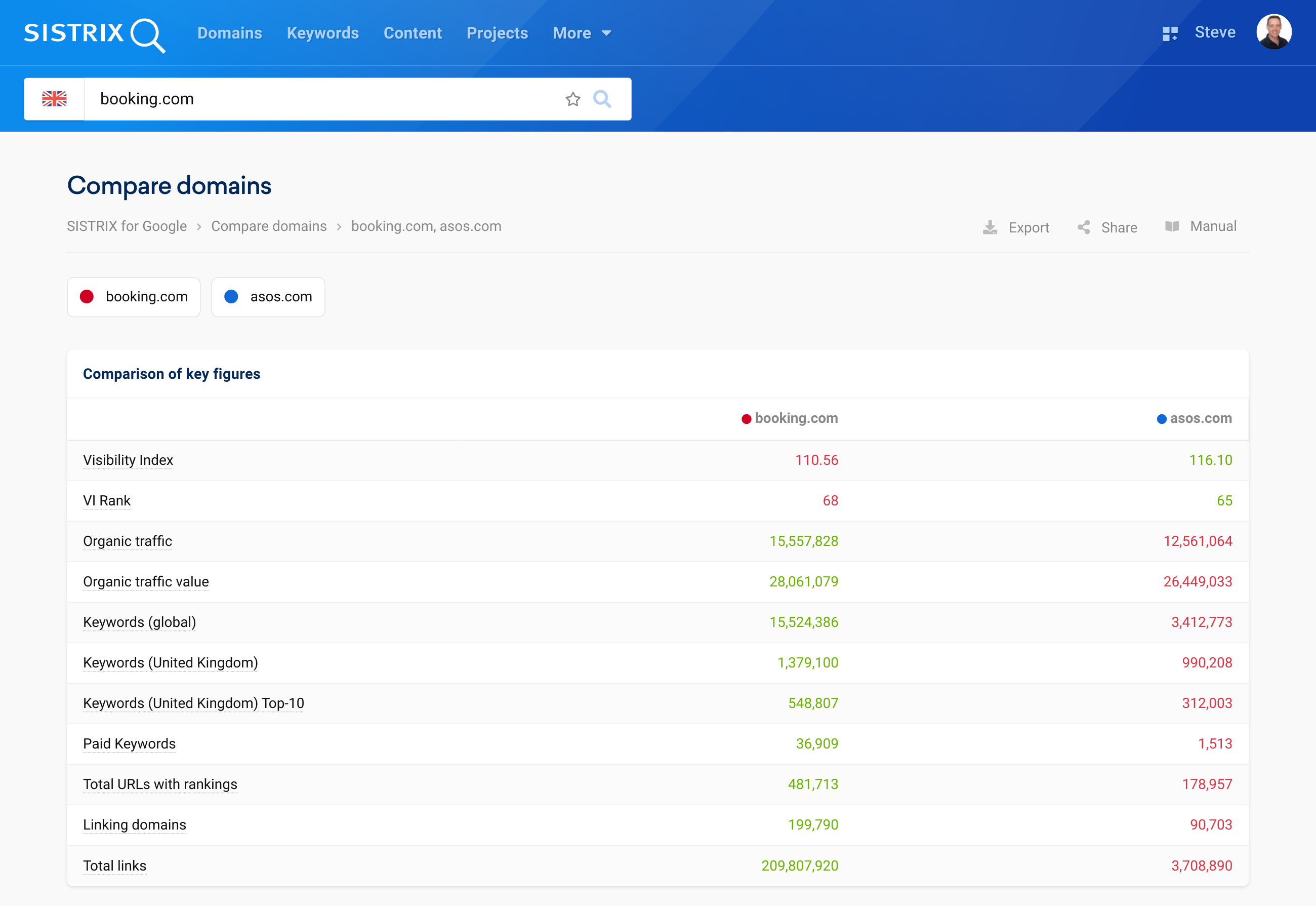Click the asos.com column header
The image size is (1316, 906).
(x=1194, y=418)
